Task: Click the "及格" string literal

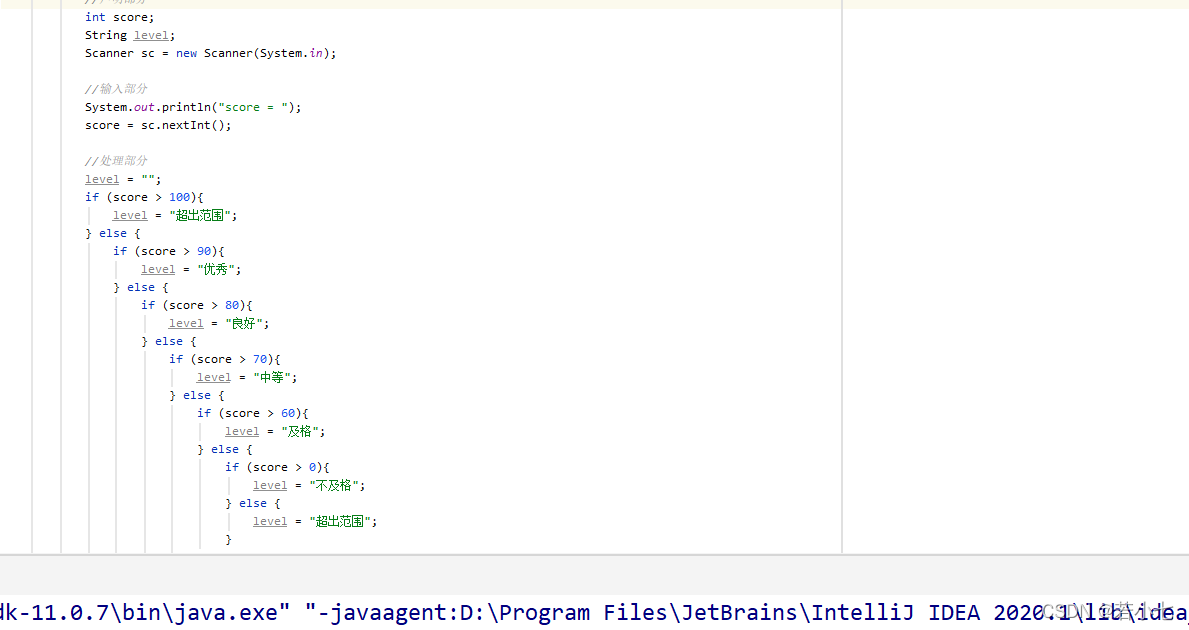Action: (x=300, y=431)
